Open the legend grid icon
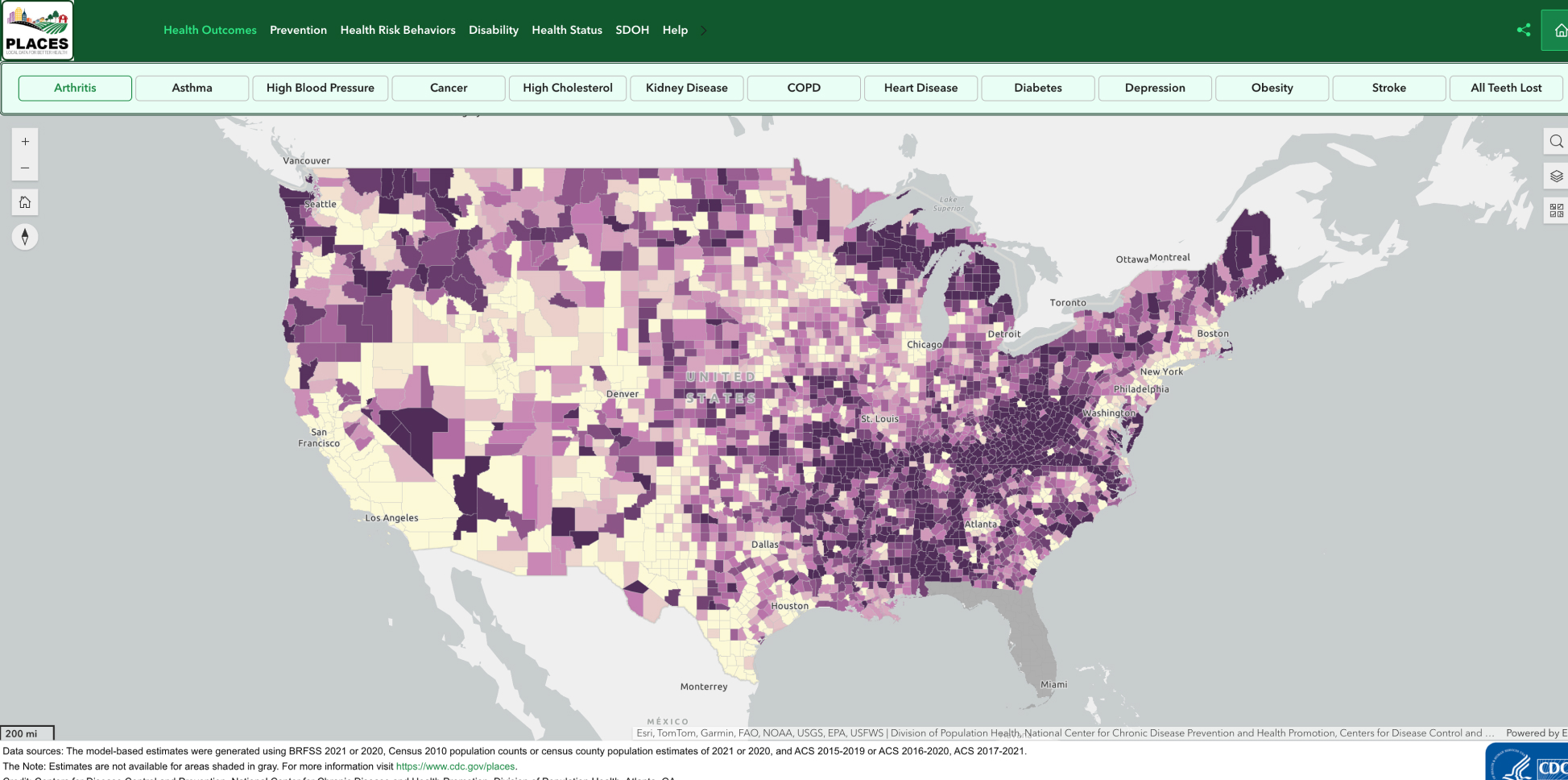Image resolution: width=1568 pixels, height=780 pixels. point(1556,210)
